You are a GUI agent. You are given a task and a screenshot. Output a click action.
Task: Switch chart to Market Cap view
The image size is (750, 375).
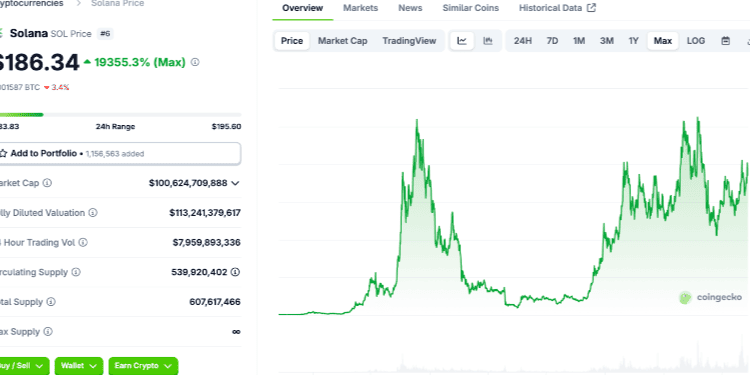(342, 41)
